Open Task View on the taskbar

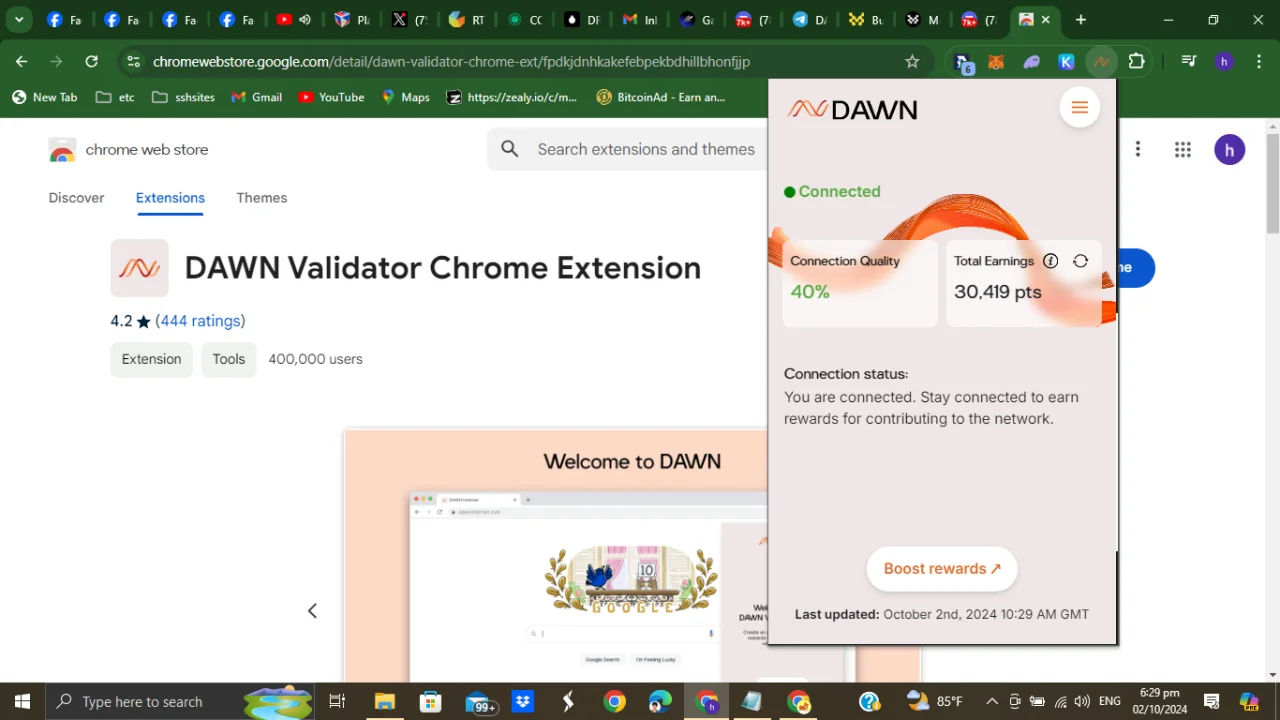click(x=337, y=702)
